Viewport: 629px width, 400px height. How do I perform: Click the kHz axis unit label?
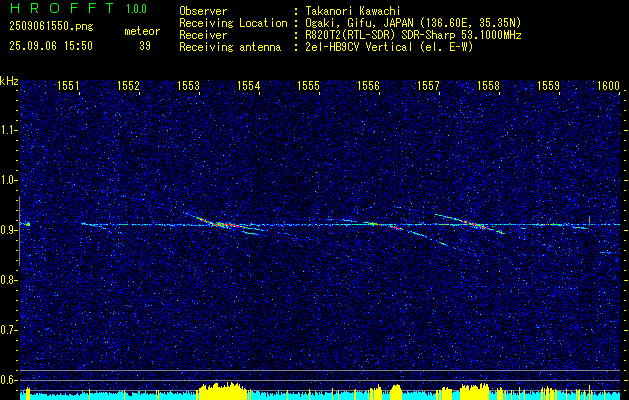[9, 81]
